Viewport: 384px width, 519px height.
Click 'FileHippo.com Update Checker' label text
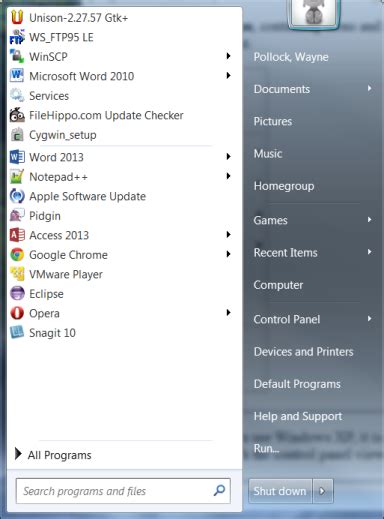point(106,115)
